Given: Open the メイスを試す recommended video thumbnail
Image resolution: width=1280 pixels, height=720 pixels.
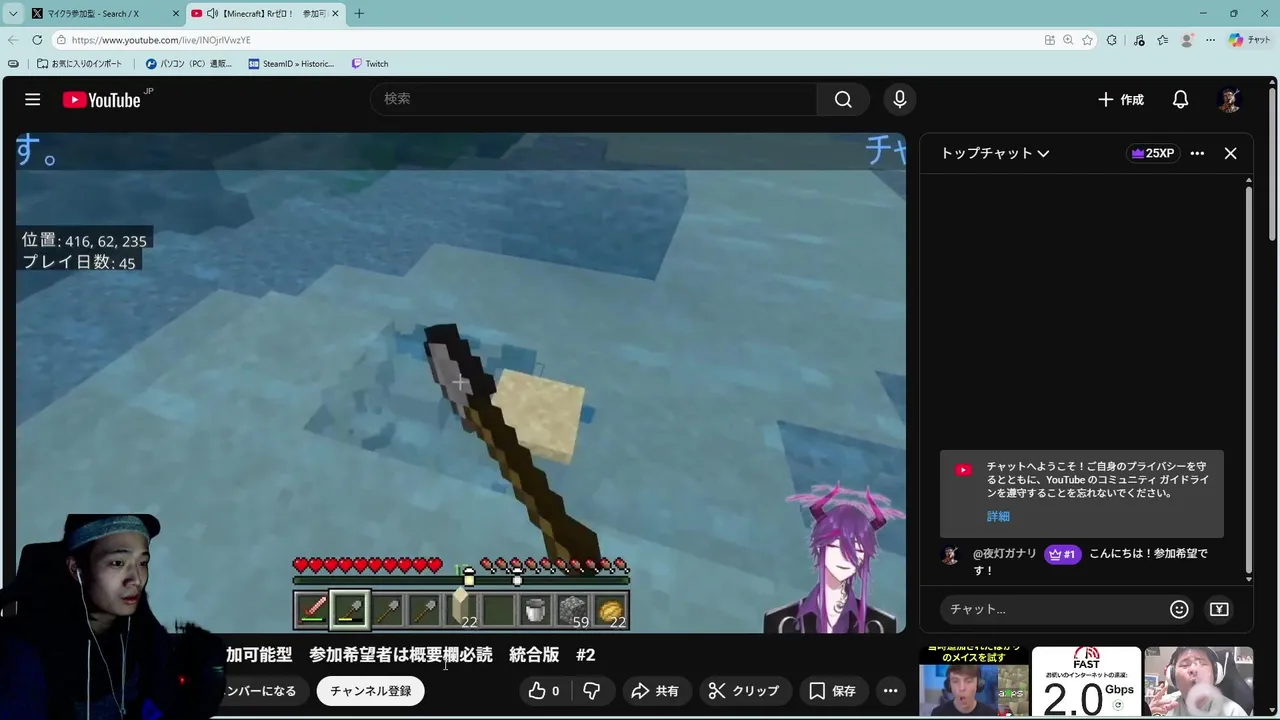Looking at the screenshot, I should pos(974,682).
